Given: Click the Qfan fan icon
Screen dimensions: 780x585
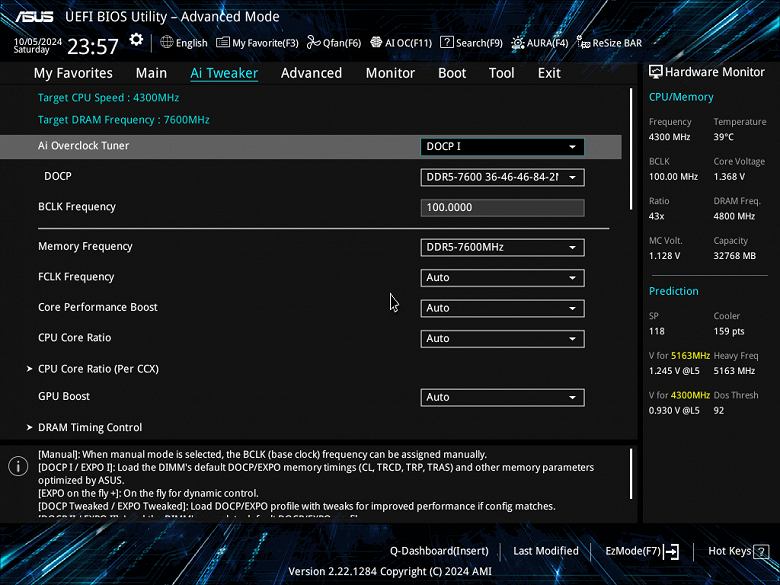Looking at the screenshot, I should coord(313,43).
